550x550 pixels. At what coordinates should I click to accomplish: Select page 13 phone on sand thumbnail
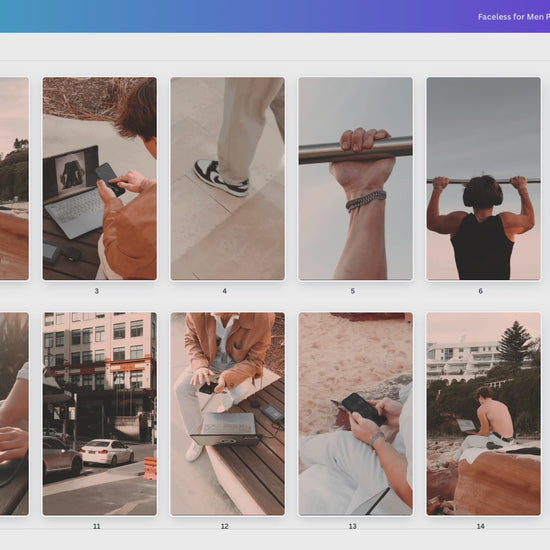click(x=355, y=414)
